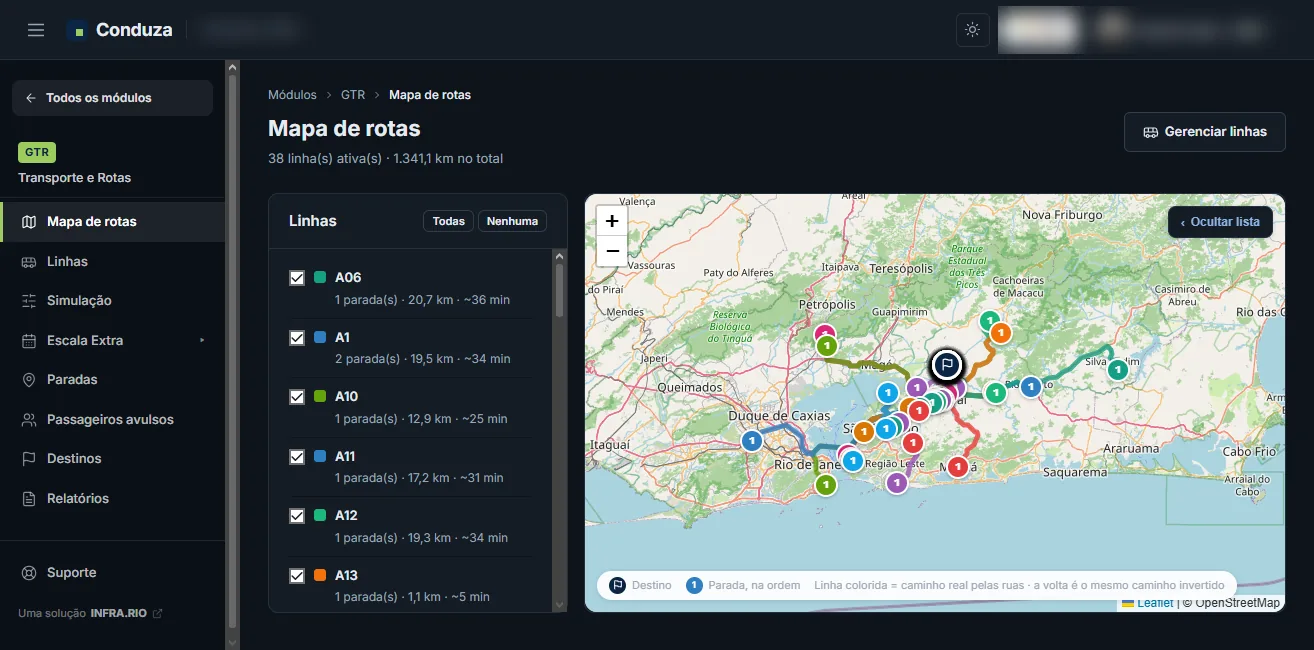Open Relatórios menu item

tap(113, 498)
